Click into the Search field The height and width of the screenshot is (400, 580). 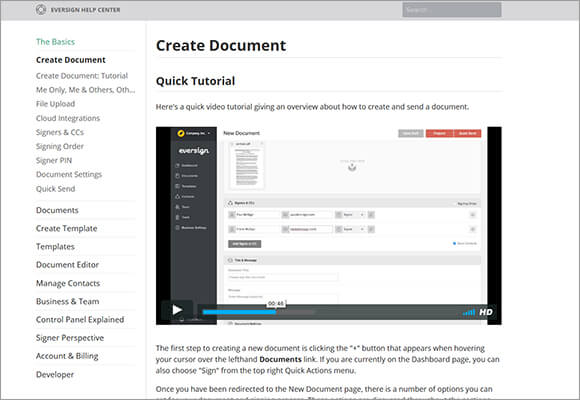(x=452, y=10)
